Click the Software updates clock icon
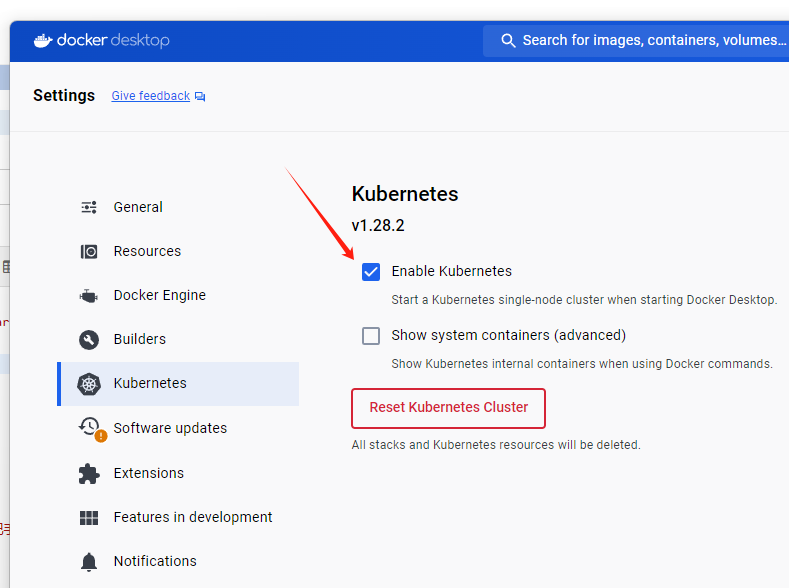789x588 pixels. coord(90,427)
